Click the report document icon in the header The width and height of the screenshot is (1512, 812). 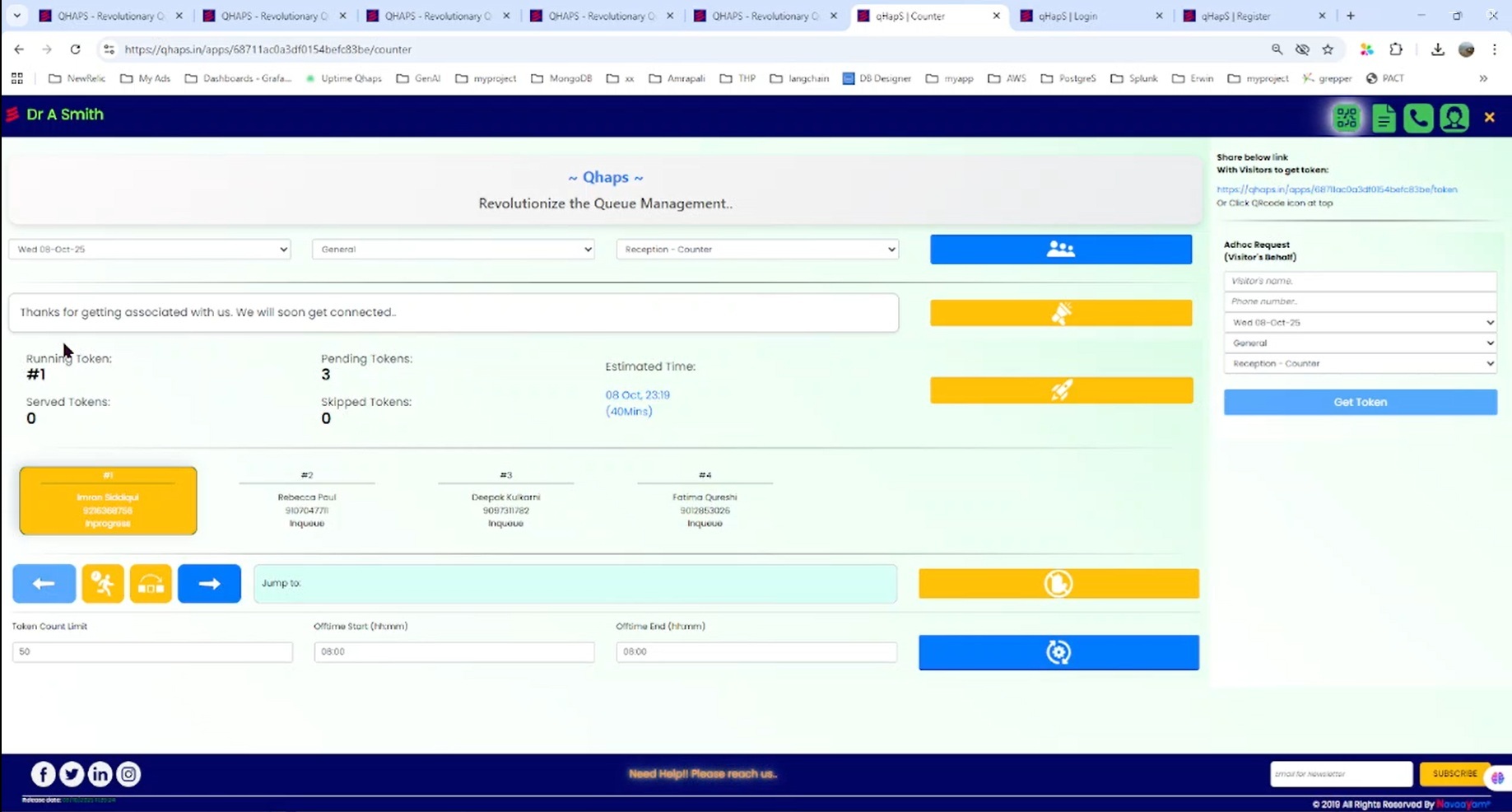click(x=1383, y=117)
